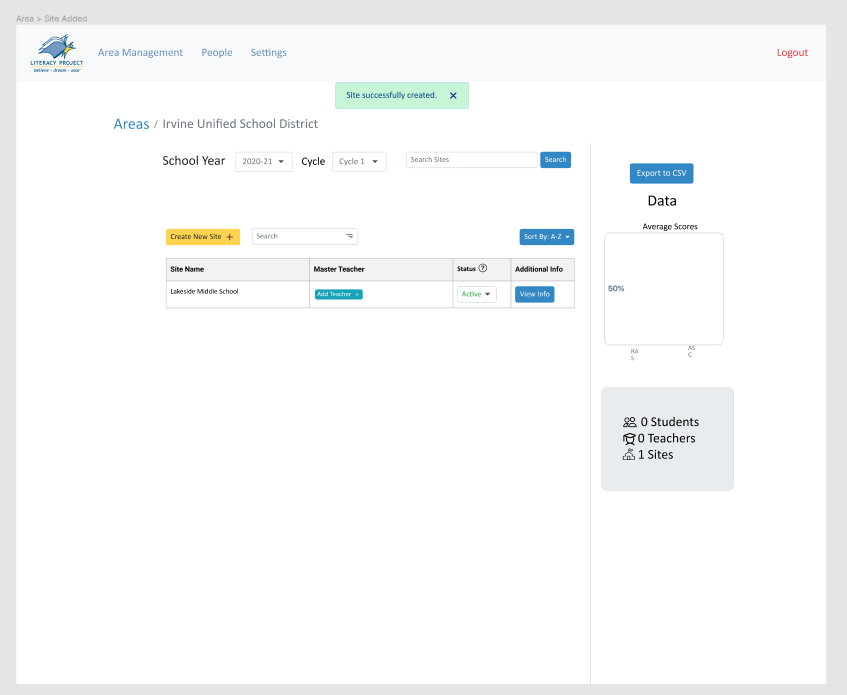Click the Logout link
This screenshot has width=847, height=695.
click(792, 52)
